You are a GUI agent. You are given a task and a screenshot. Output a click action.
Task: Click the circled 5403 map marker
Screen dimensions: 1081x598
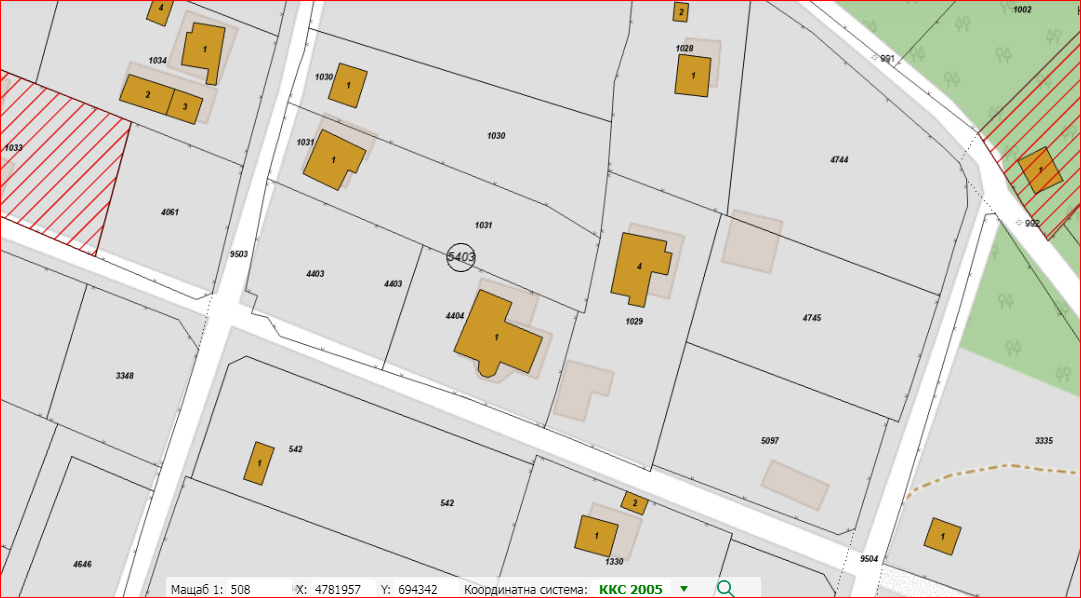tap(461, 257)
